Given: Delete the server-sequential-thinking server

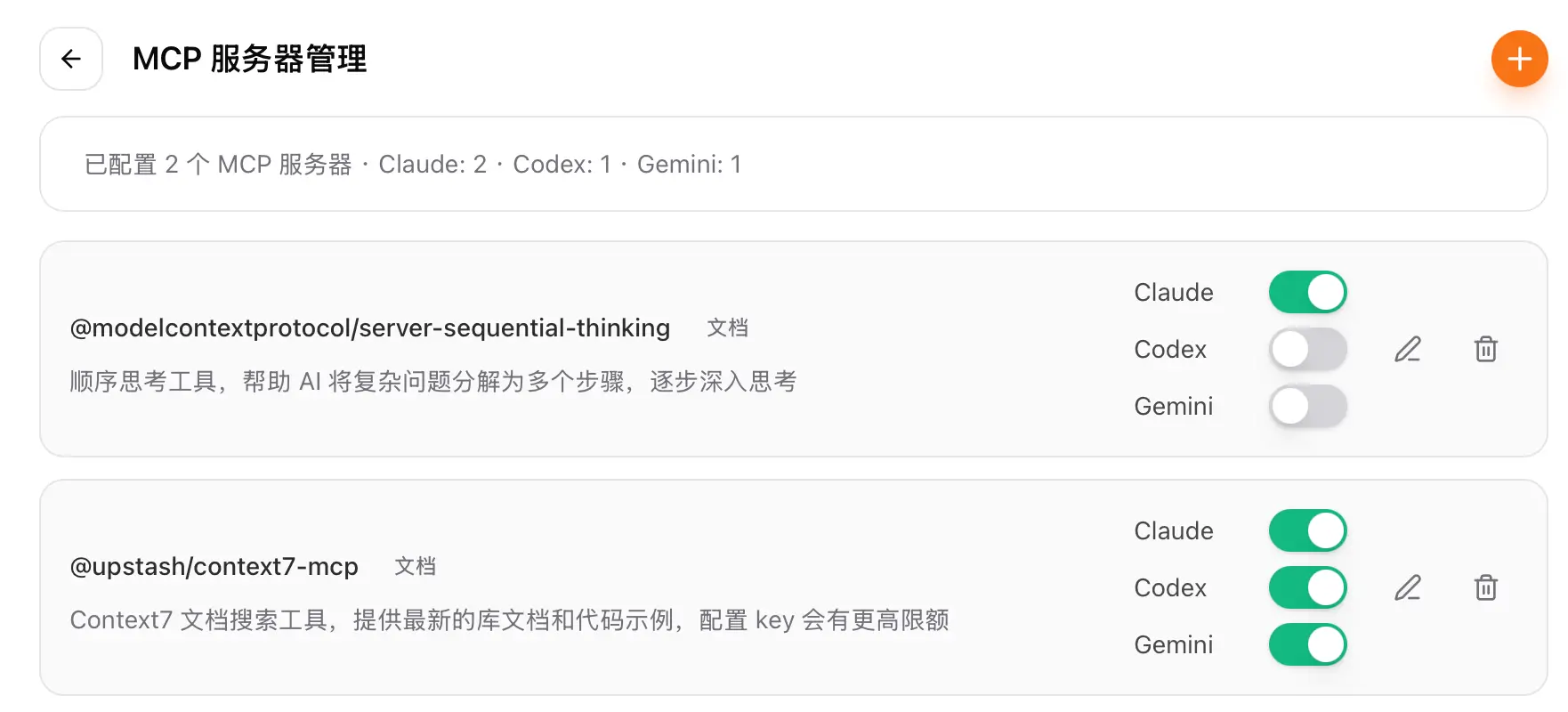Looking at the screenshot, I should pos(1485,349).
